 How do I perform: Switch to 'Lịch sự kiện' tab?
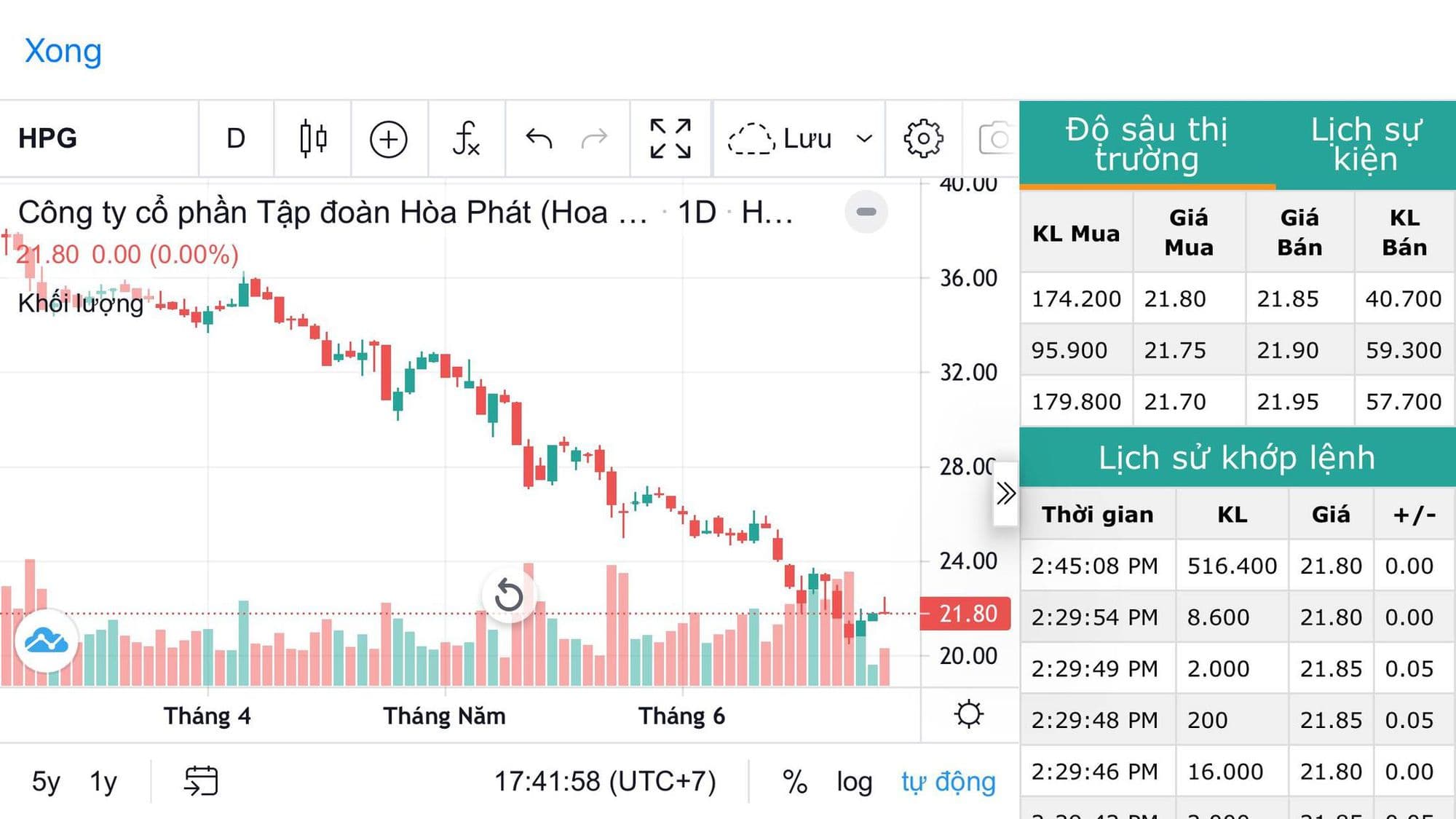pos(1365,144)
